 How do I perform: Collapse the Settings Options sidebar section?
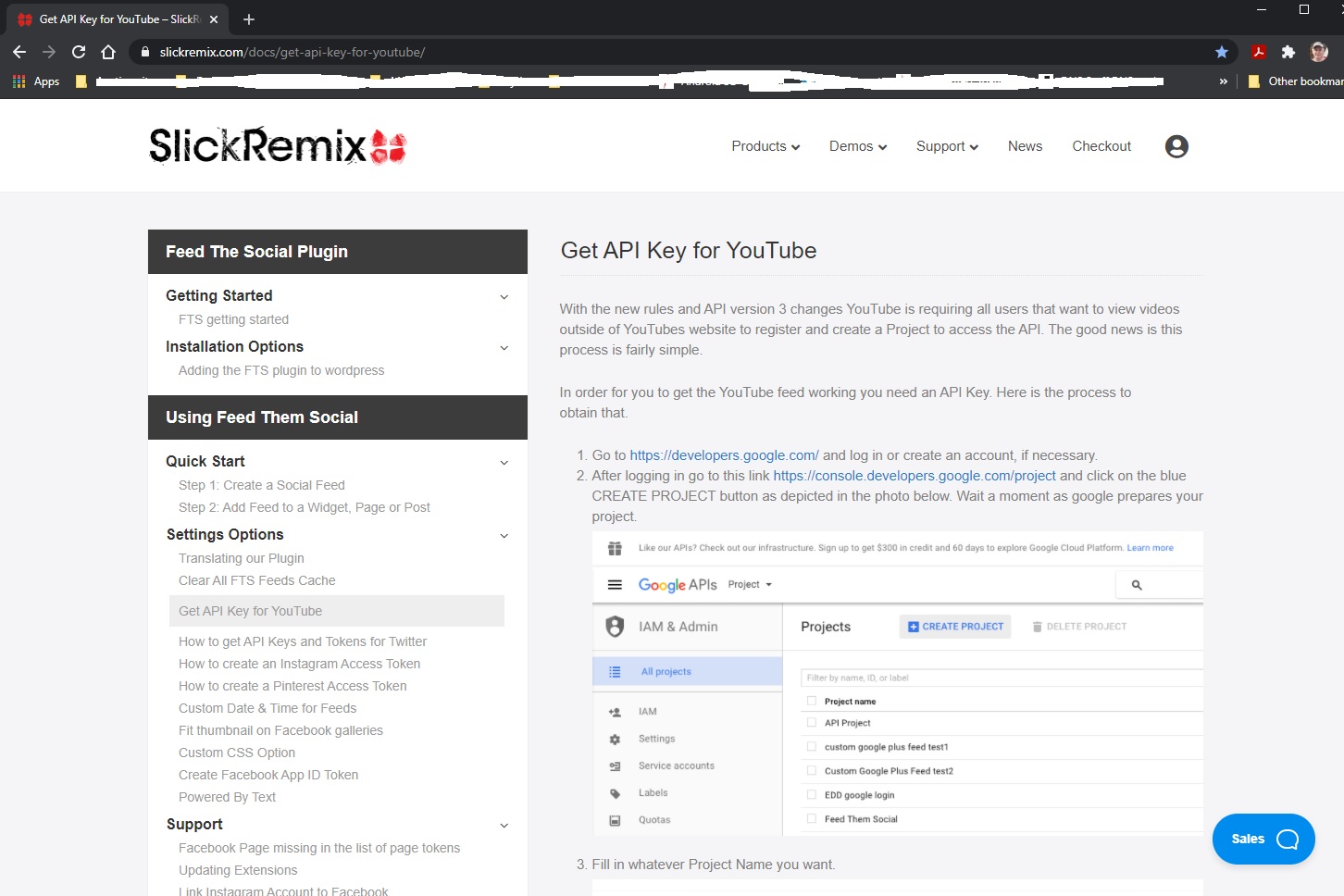pos(504,535)
